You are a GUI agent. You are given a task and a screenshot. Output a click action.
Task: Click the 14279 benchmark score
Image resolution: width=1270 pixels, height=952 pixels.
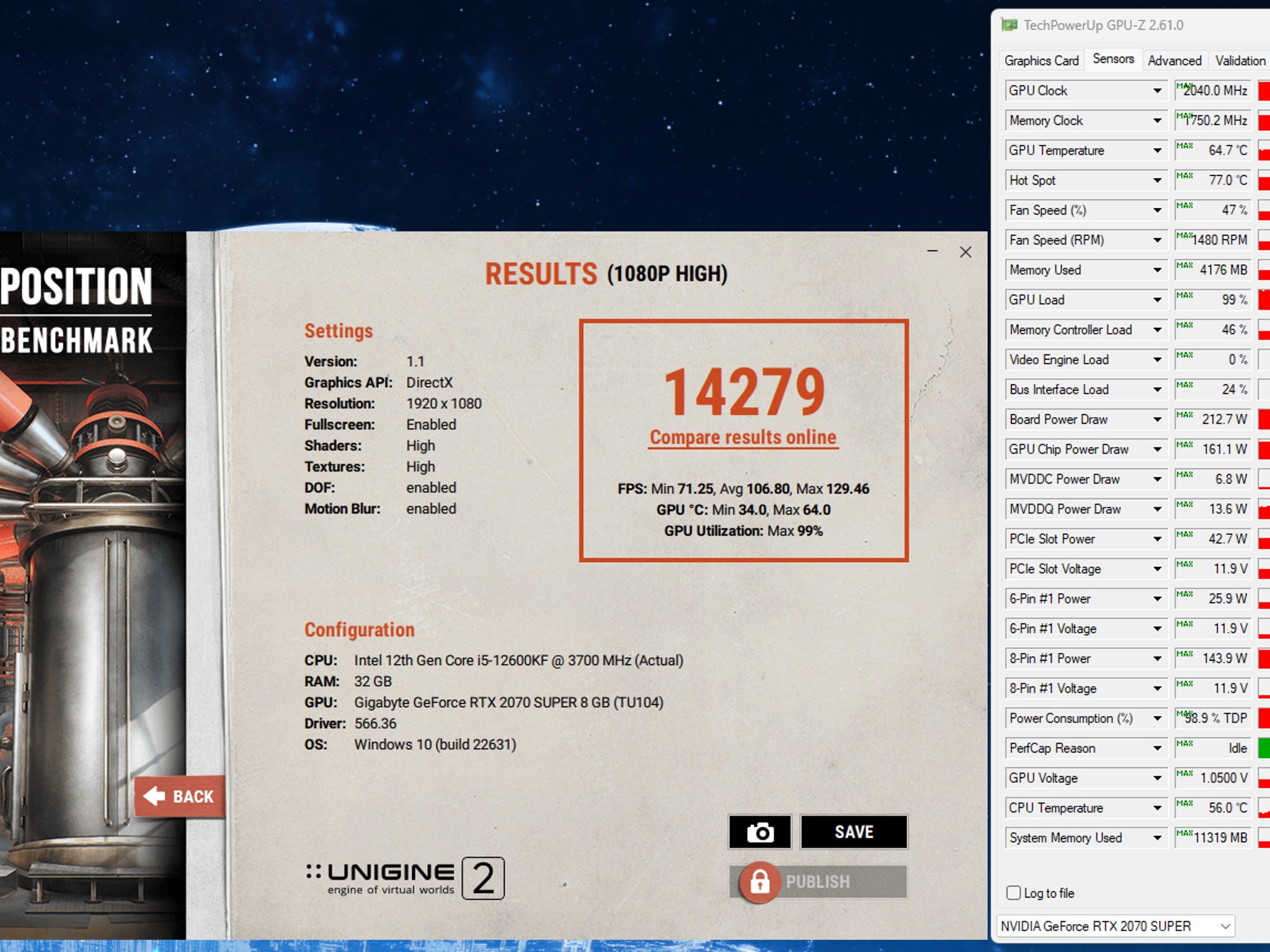pyautogui.click(x=744, y=390)
